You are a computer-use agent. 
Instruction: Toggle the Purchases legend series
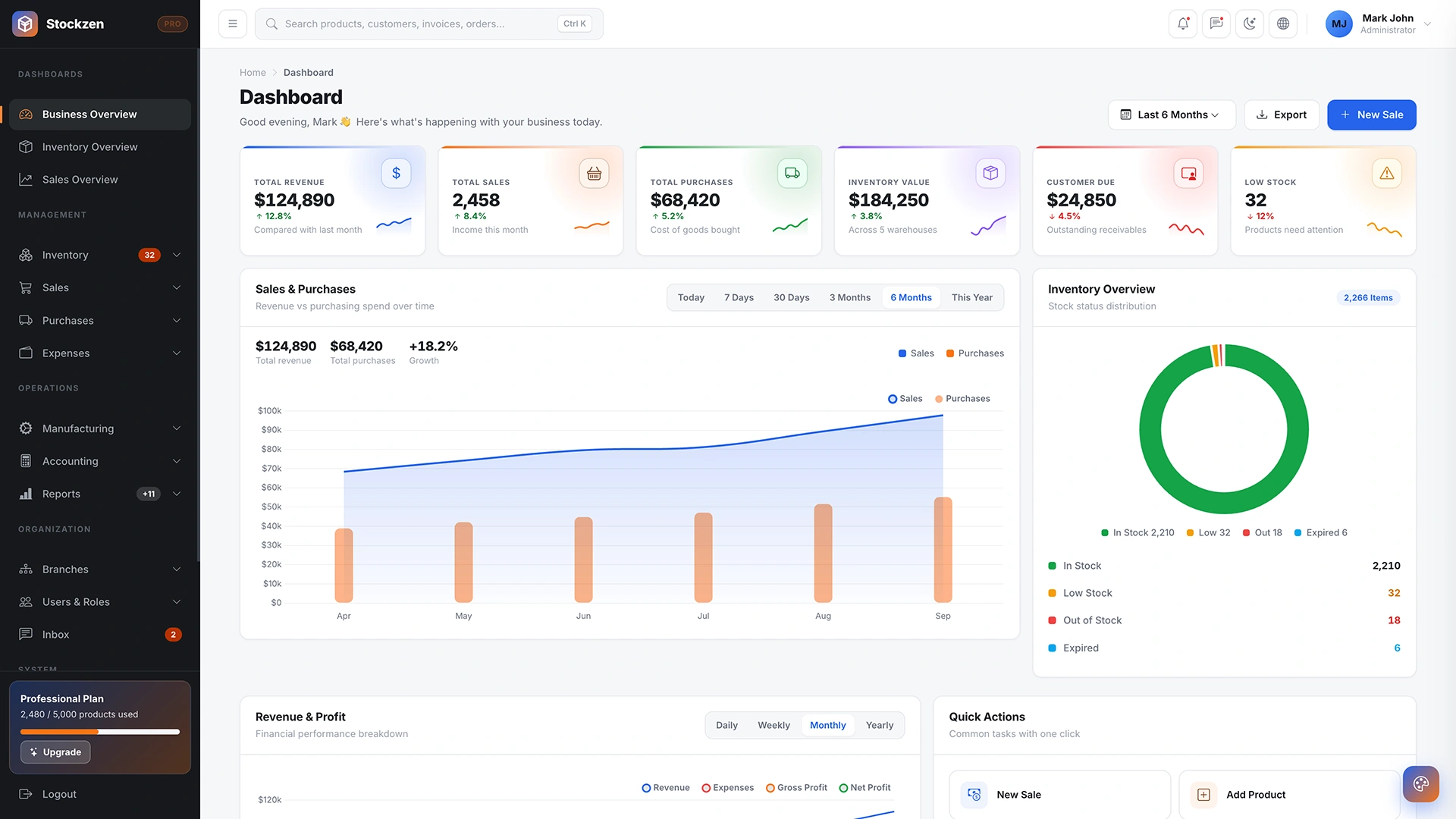point(962,399)
